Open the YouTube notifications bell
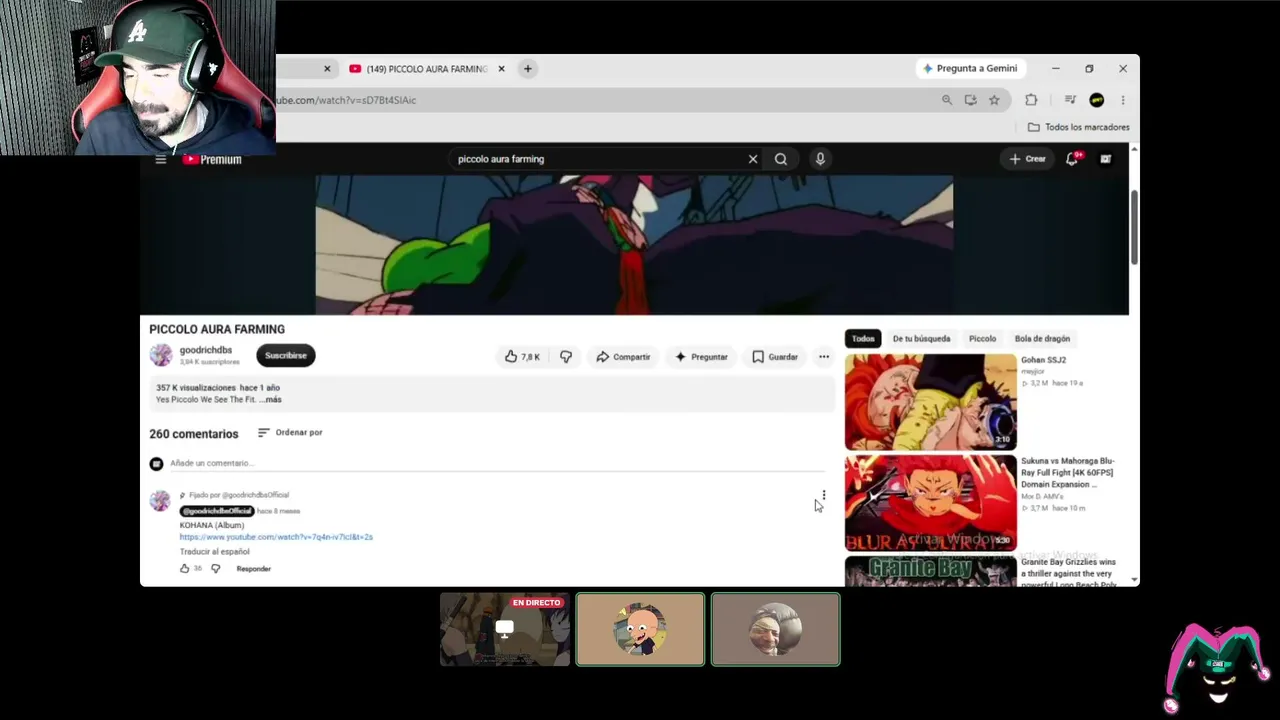 [x=1073, y=159]
